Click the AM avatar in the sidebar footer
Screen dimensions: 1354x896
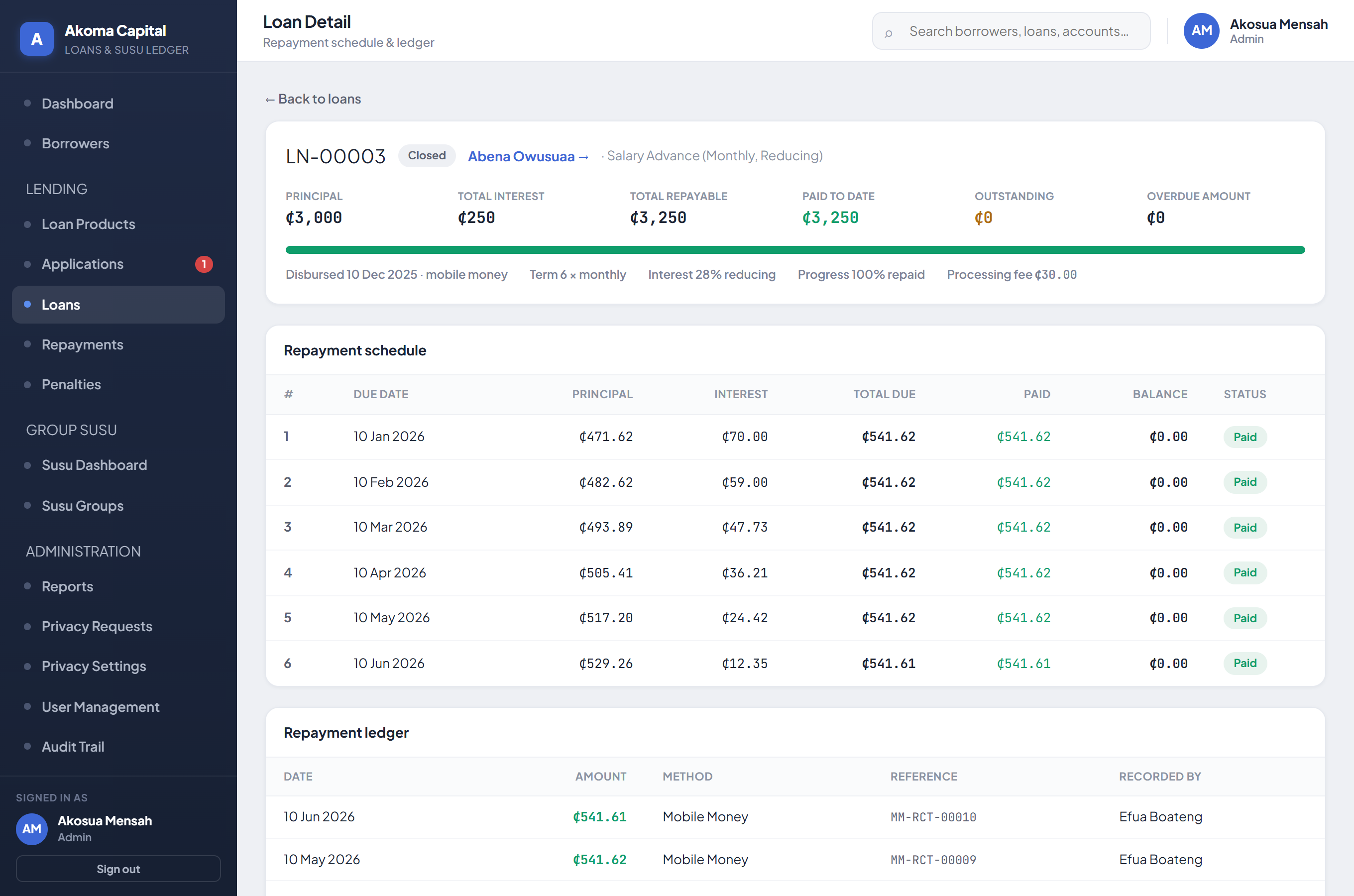32,829
